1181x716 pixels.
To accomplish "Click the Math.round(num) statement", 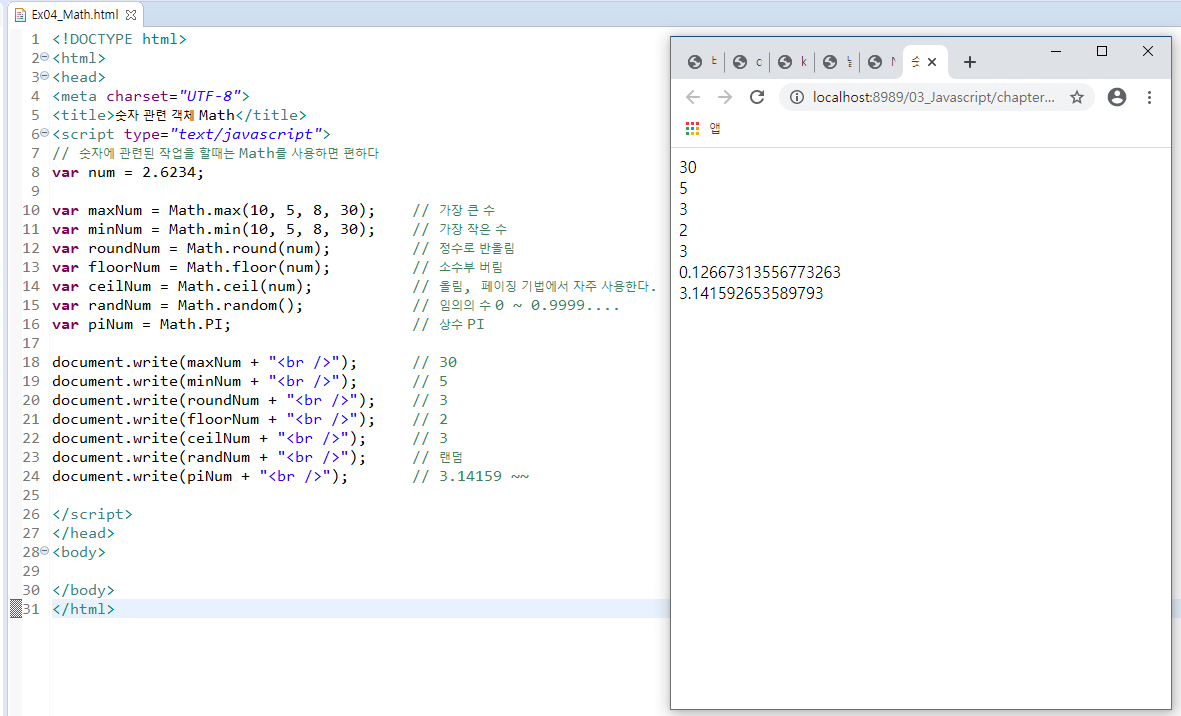I will tap(258, 248).
